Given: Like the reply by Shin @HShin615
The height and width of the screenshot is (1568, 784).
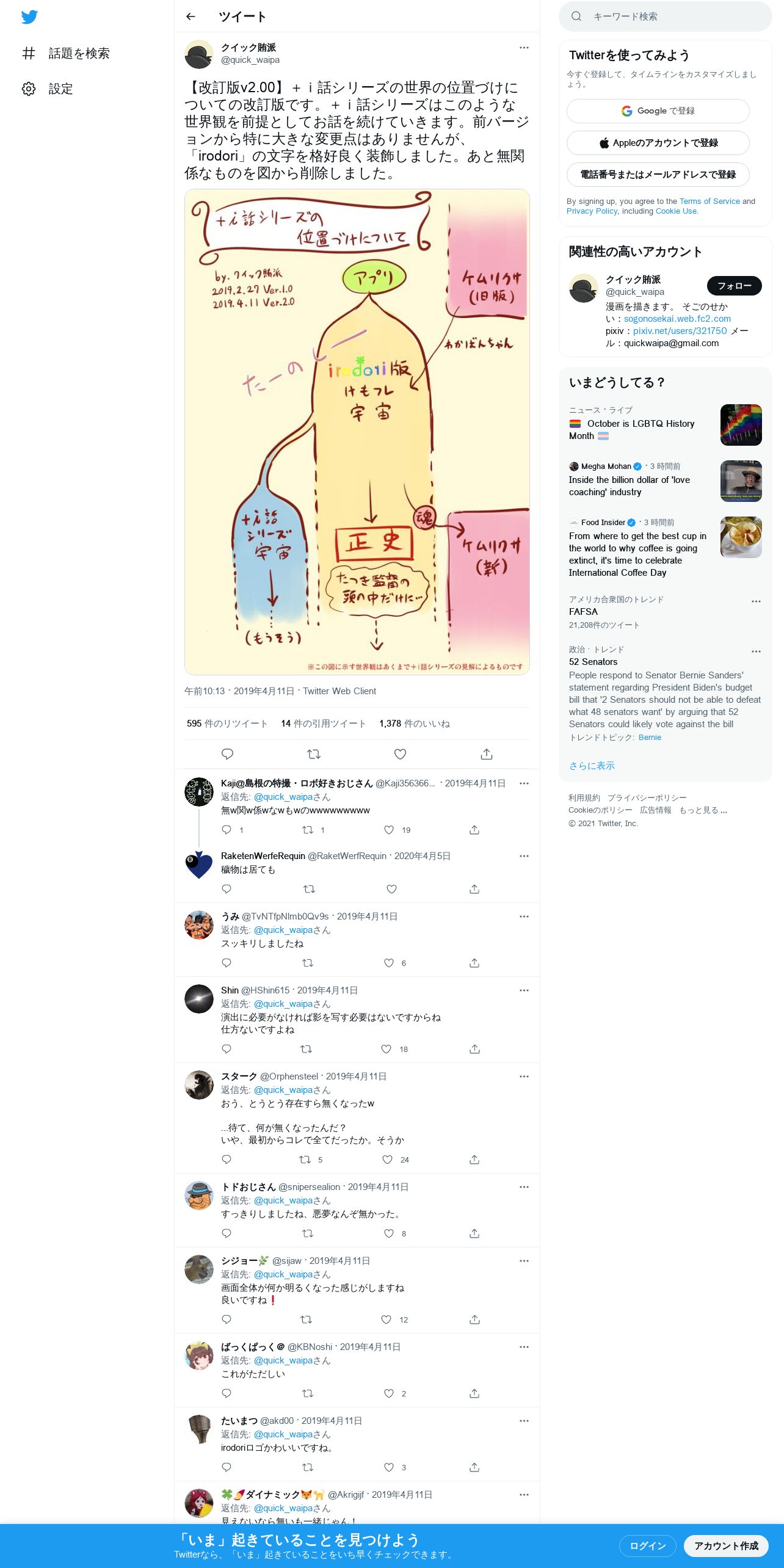Looking at the screenshot, I should 386,1049.
